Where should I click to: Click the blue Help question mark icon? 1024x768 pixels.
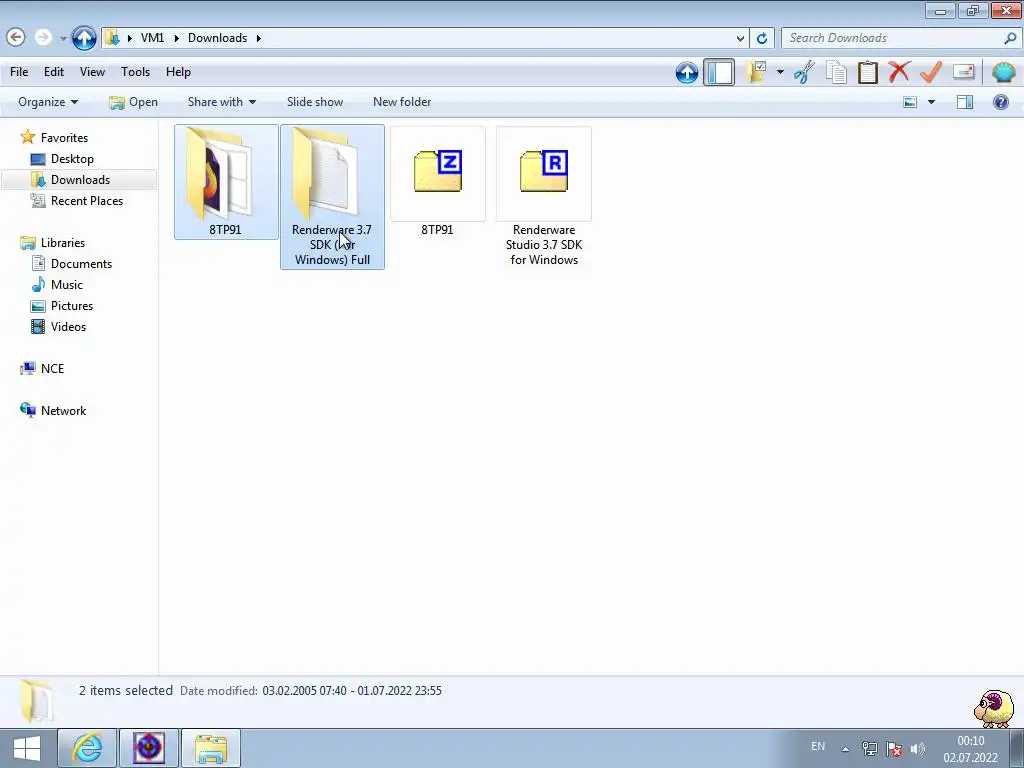click(x=1000, y=102)
